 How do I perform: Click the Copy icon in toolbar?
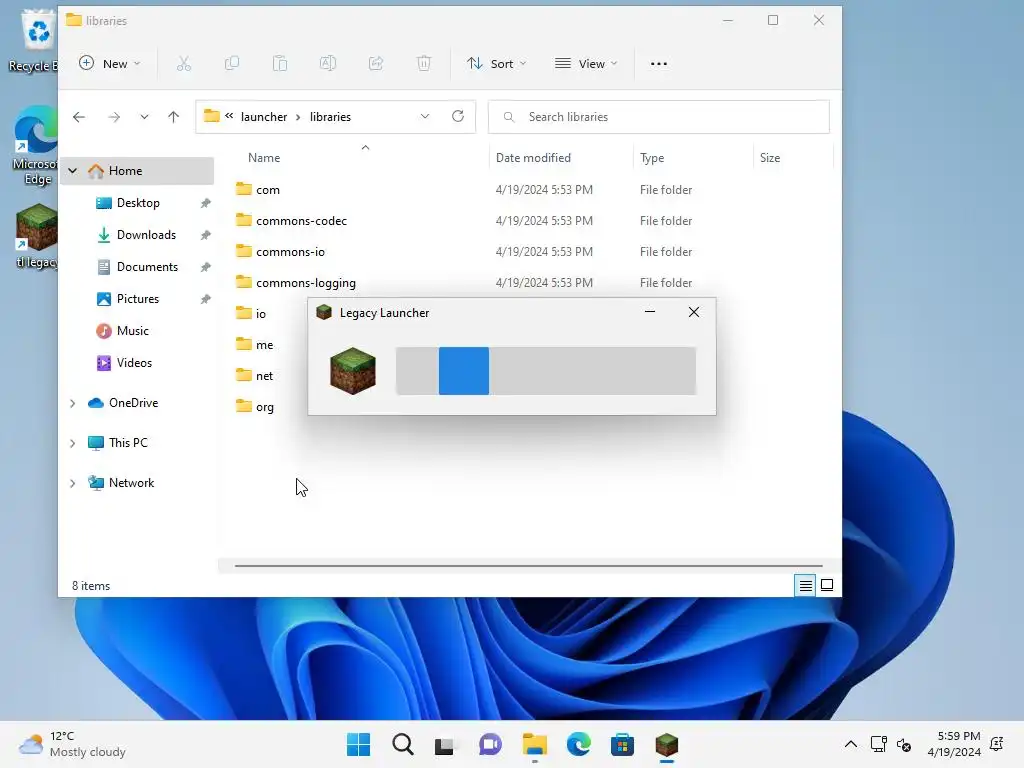(x=232, y=63)
